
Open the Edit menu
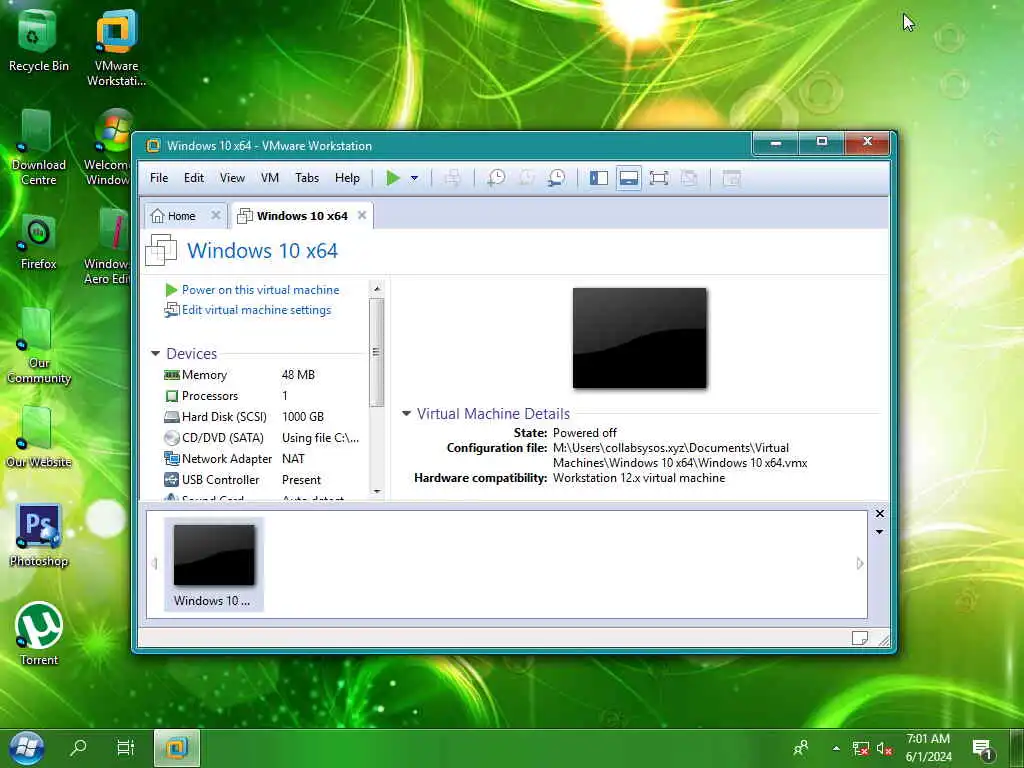click(193, 178)
